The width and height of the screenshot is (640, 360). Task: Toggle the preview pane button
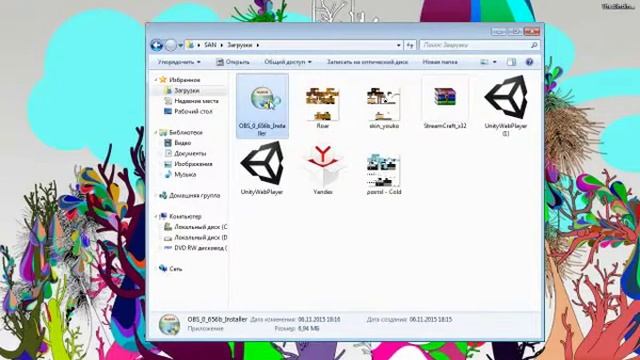[511, 62]
